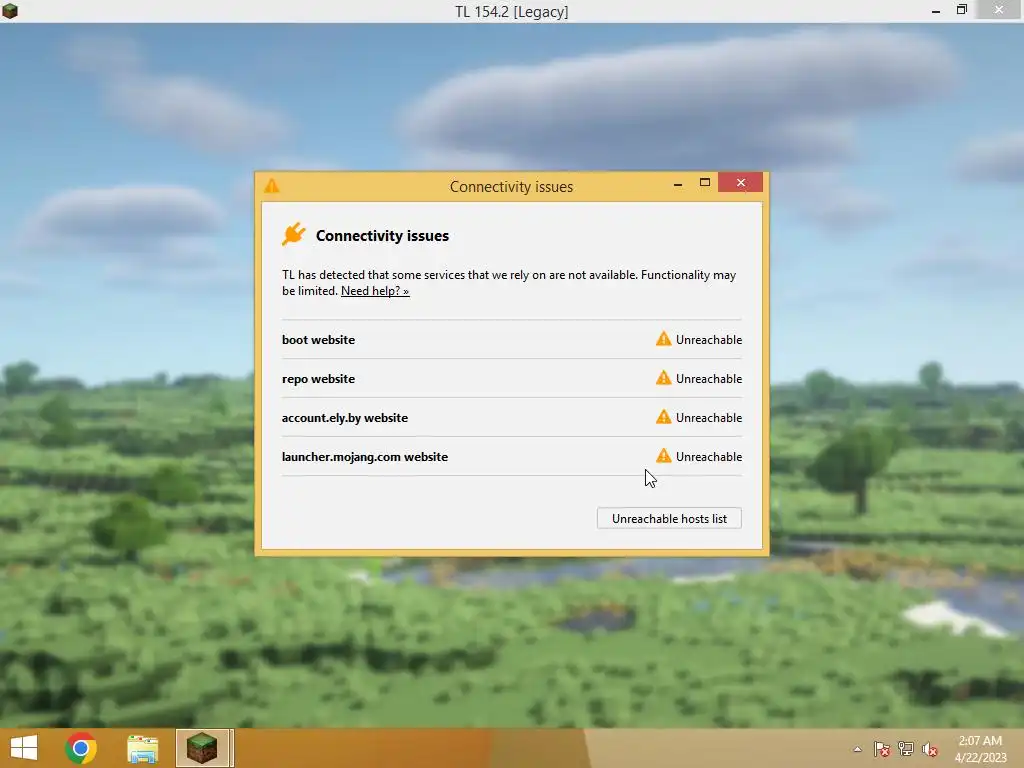
Task: Click warning icon beside repo website status
Action: pyautogui.click(x=664, y=378)
